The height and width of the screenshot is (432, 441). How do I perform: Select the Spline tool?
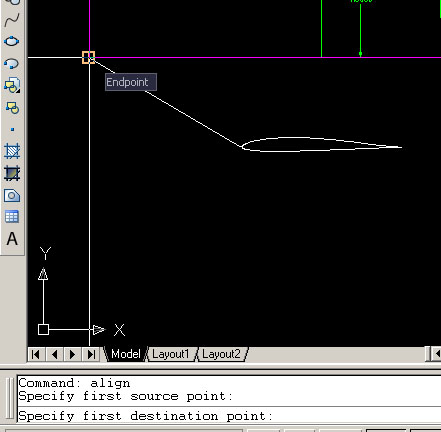point(12,19)
